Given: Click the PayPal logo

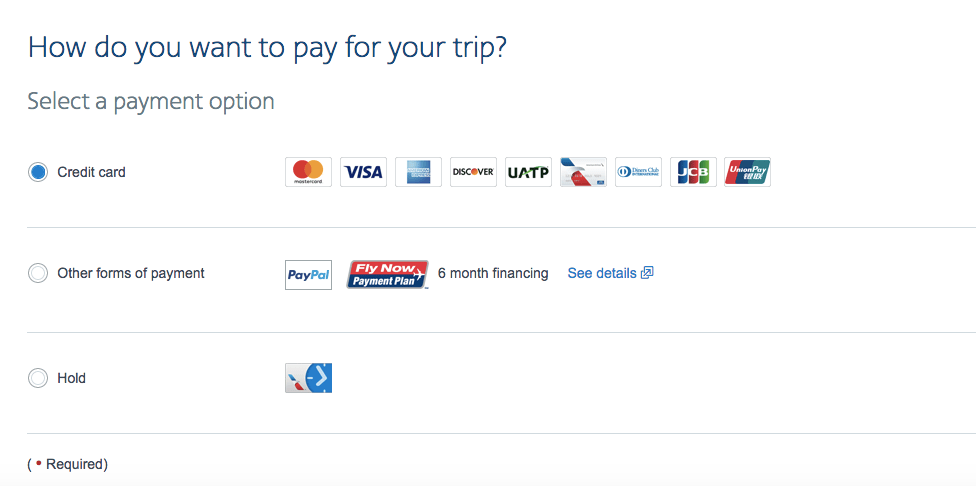Looking at the screenshot, I should click(308, 274).
